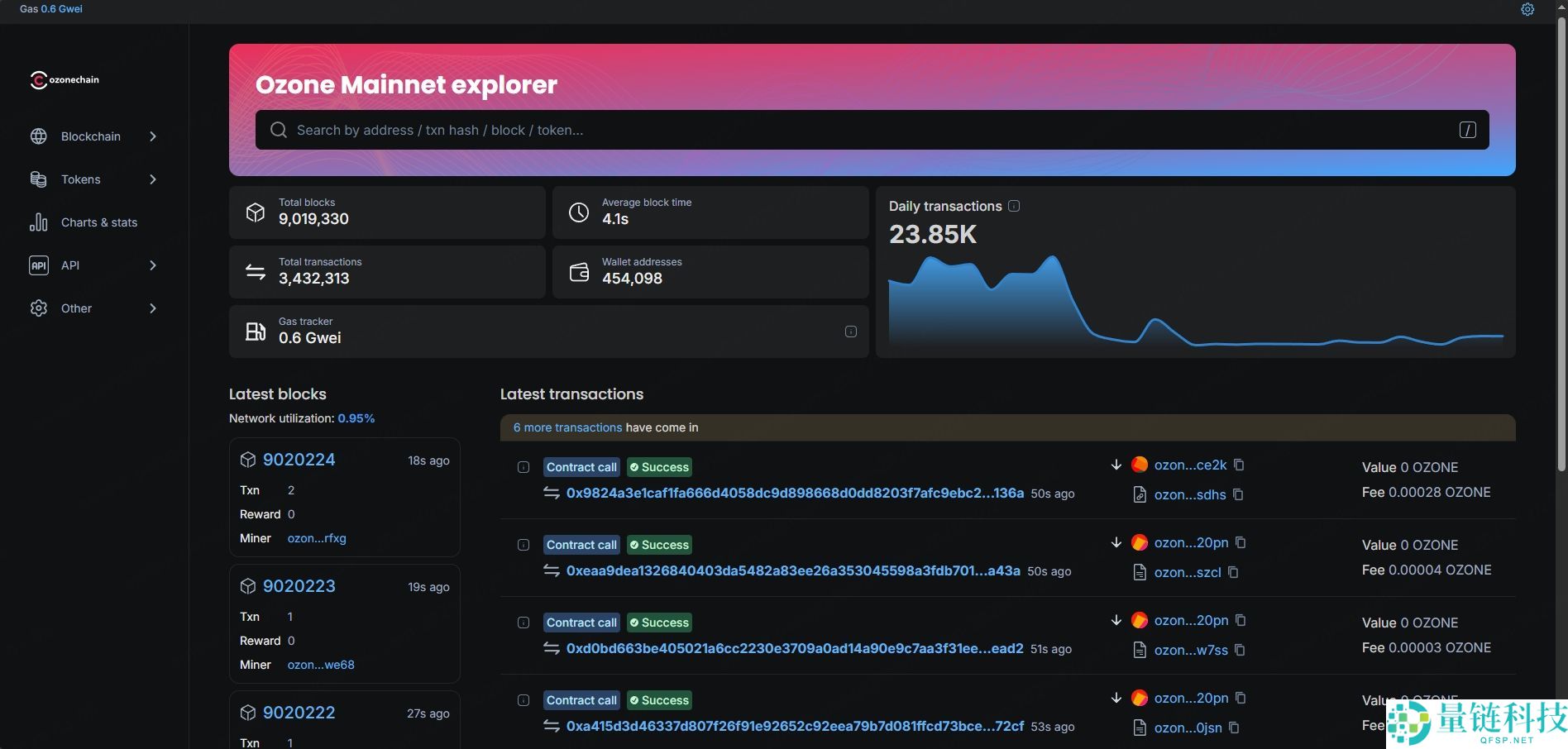Click the Other gear icon

(x=38, y=308)
